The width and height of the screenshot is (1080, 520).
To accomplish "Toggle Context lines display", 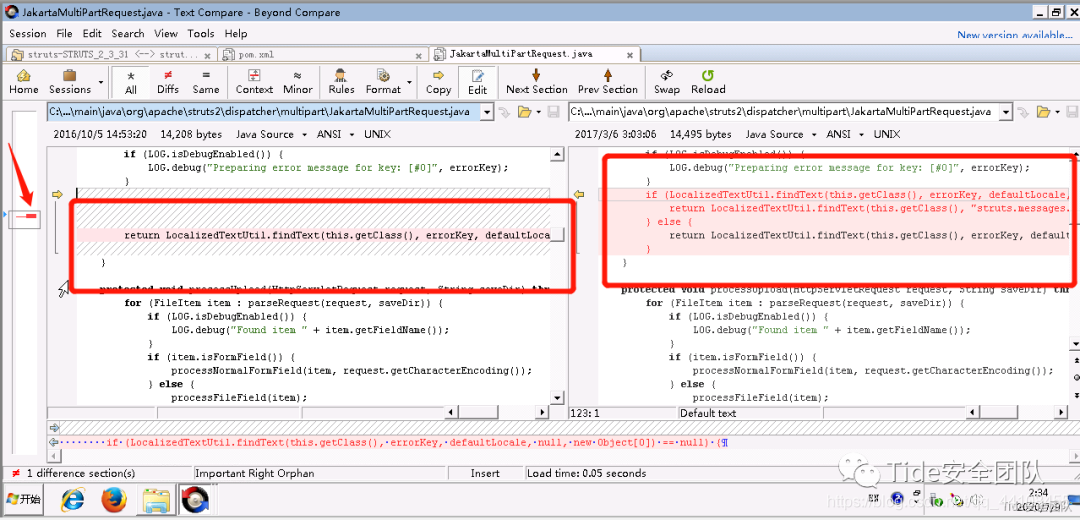I will point(254,81).
